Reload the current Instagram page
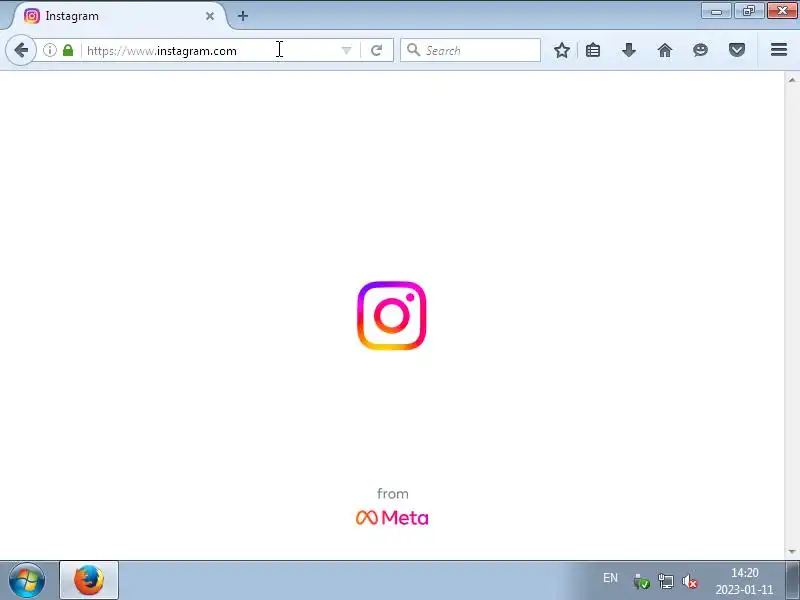800x600 pixels. click(x=377, y=50)
